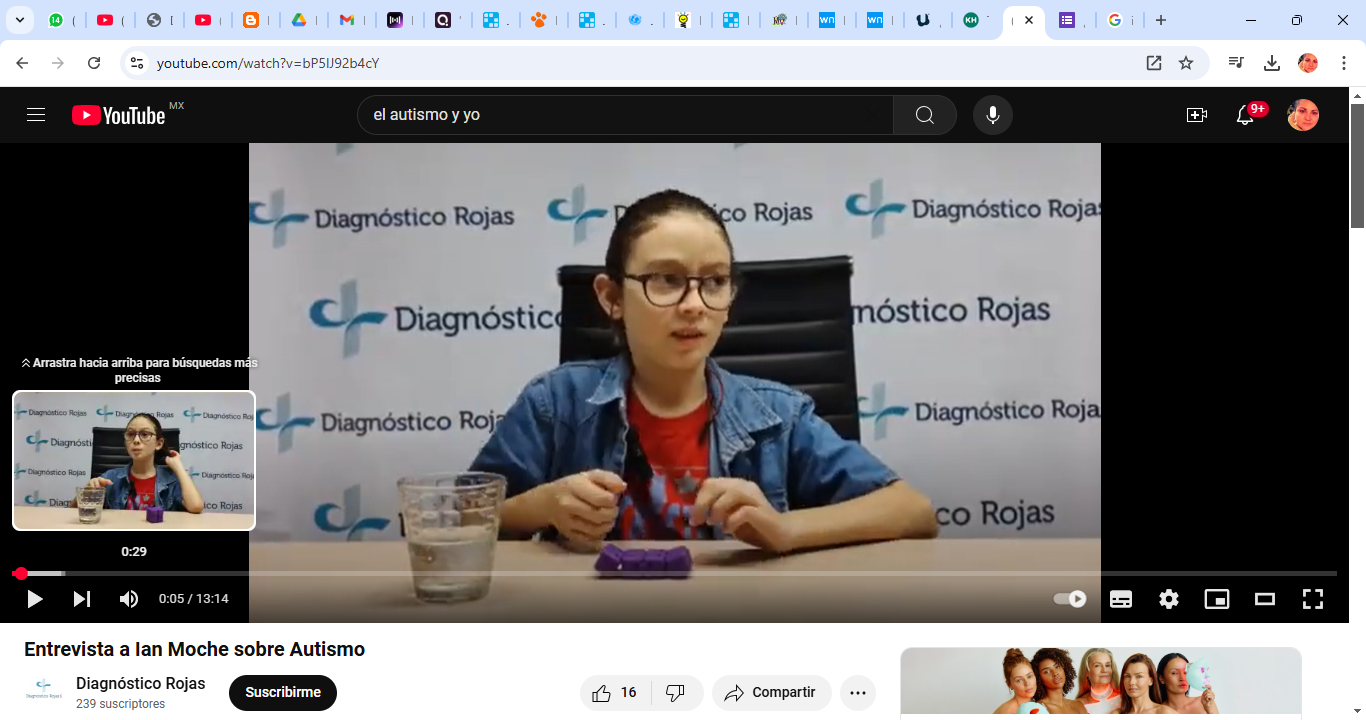Open the notifications bell

click(1245, 115)
